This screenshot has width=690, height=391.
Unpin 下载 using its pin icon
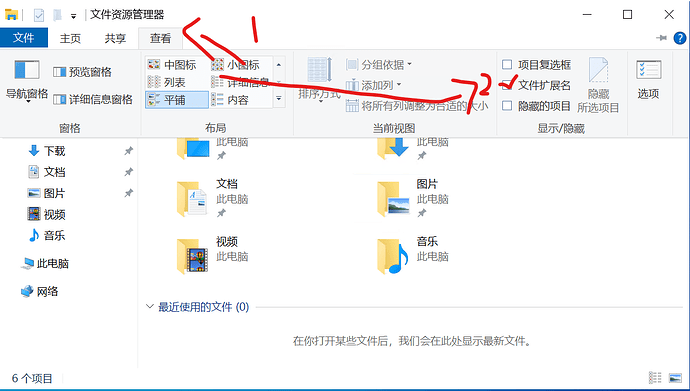point(128,151)
